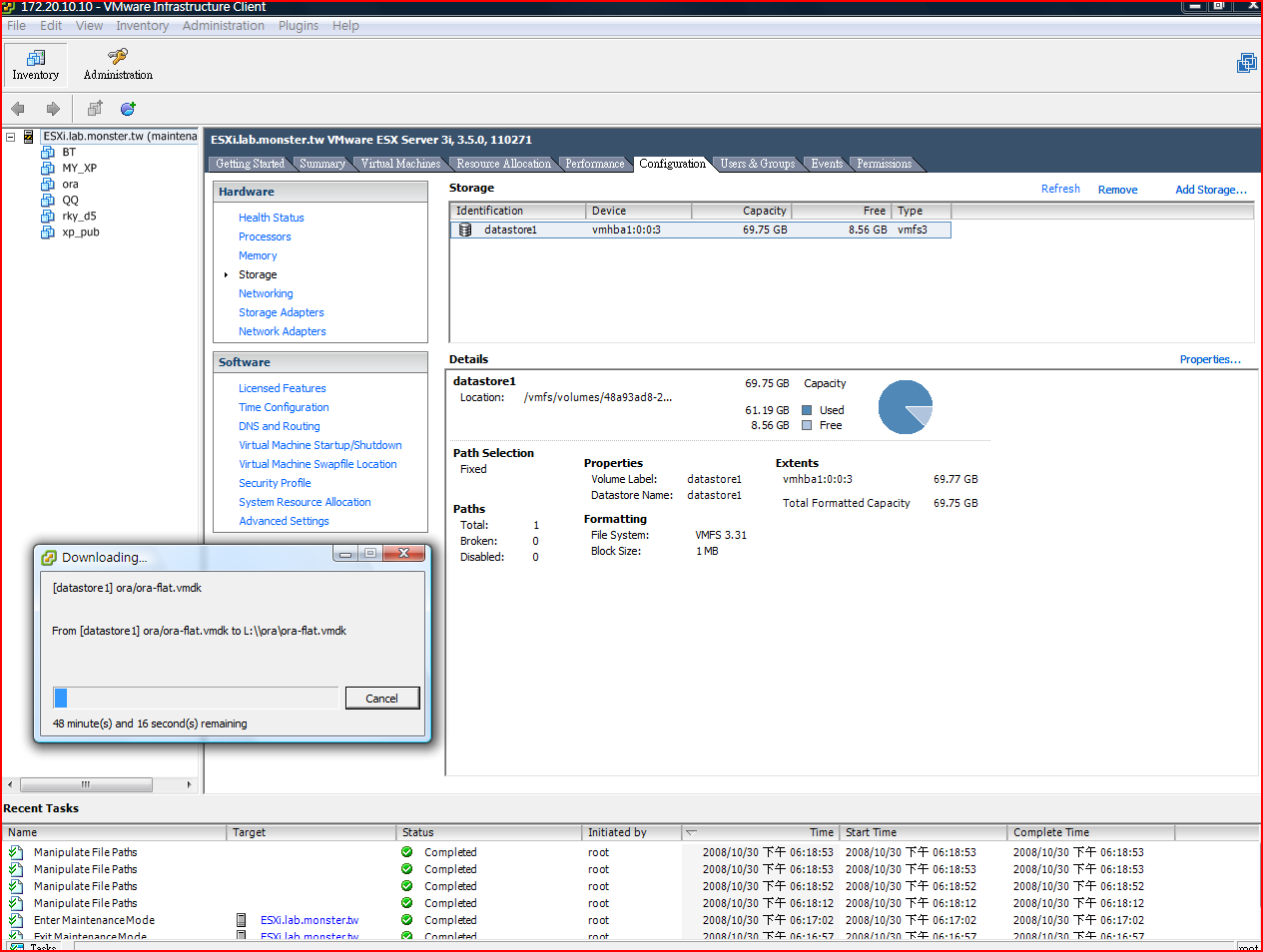
Task: Open the Time Configuration link
Action: tap(284, 407)
